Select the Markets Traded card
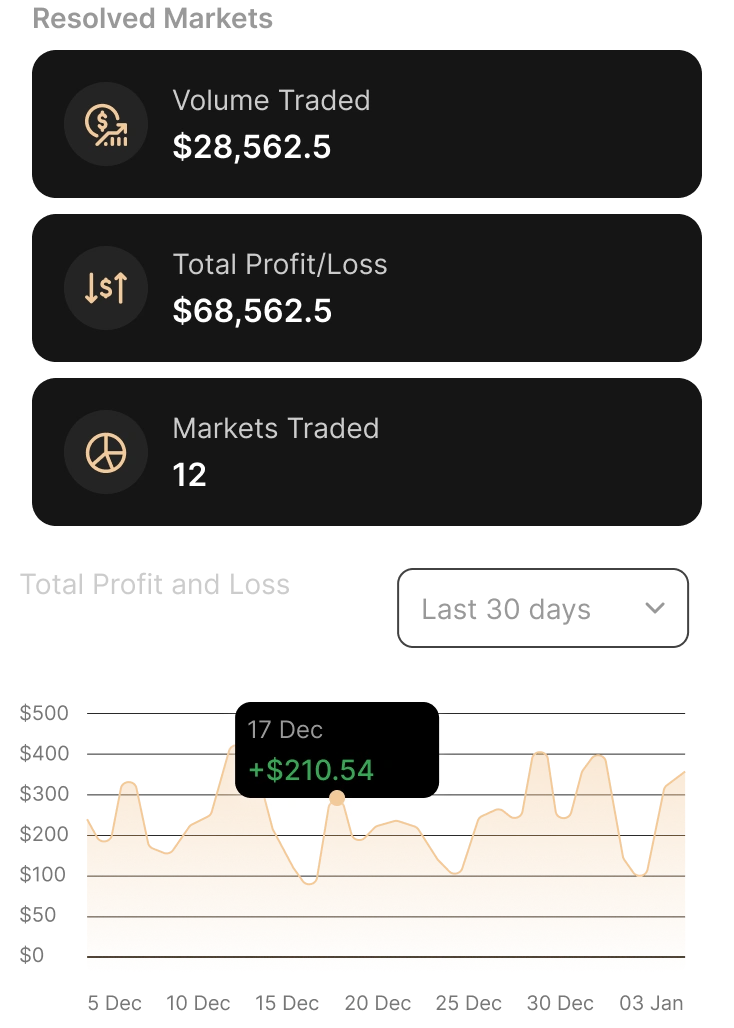The height and width of the screenshot is (1028, 734). (x=367, y=452)
